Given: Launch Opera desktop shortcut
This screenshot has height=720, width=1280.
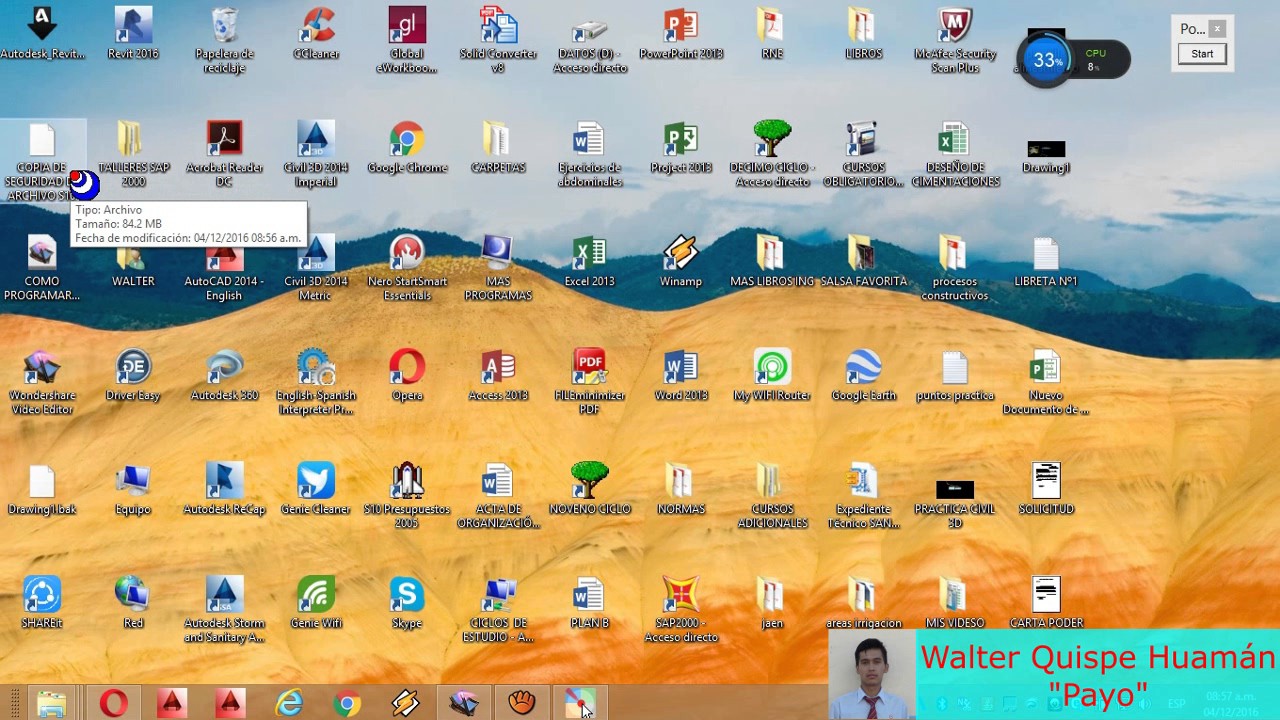Looking at the screenshot, I should click(407, 375).
